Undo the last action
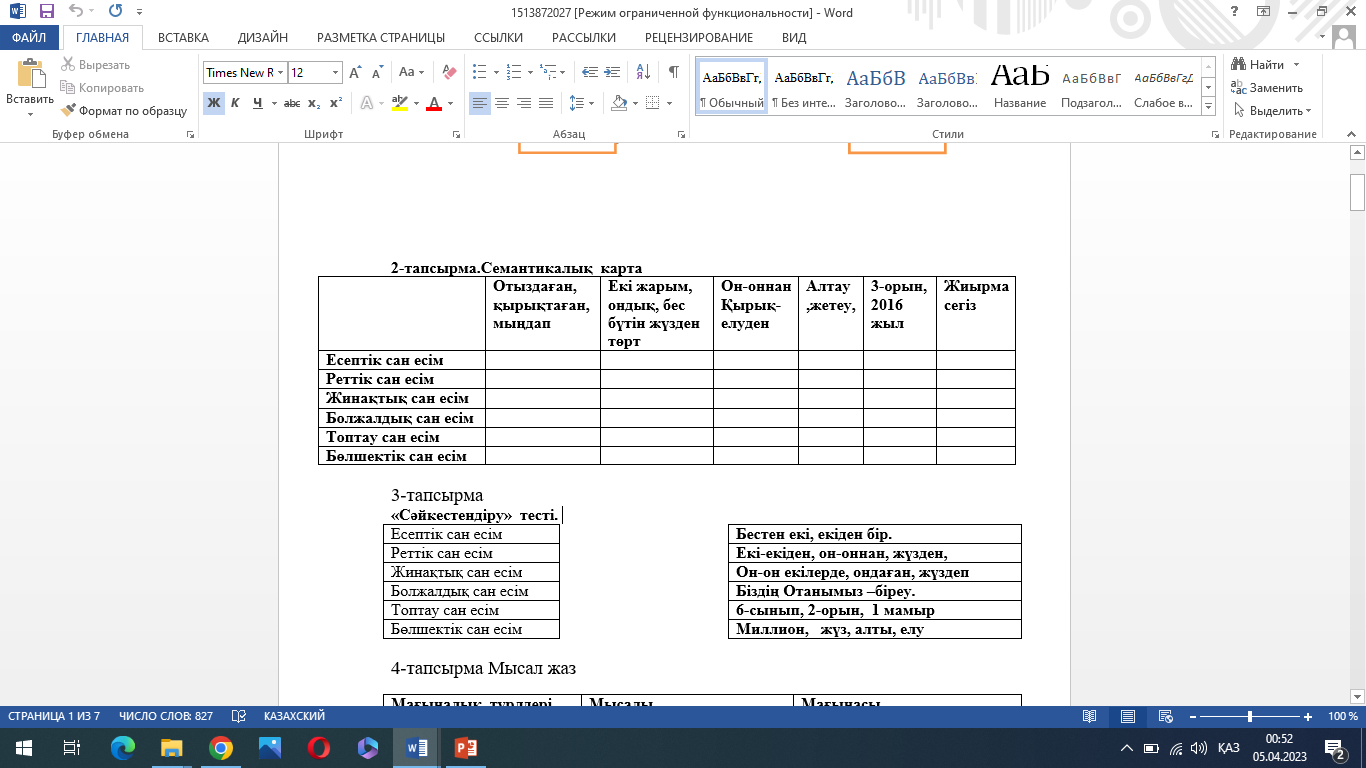Screen dimensions: 1366x768 point(77,12)
